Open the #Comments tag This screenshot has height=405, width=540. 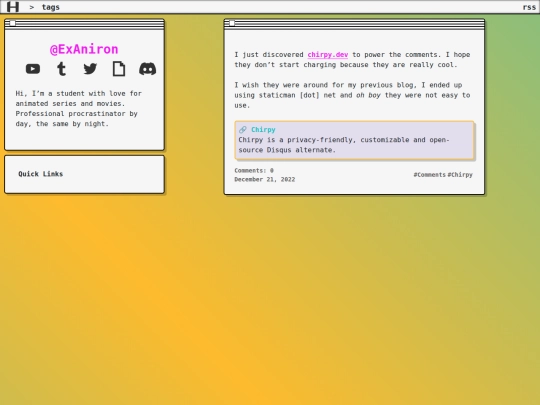pos(429,175)
